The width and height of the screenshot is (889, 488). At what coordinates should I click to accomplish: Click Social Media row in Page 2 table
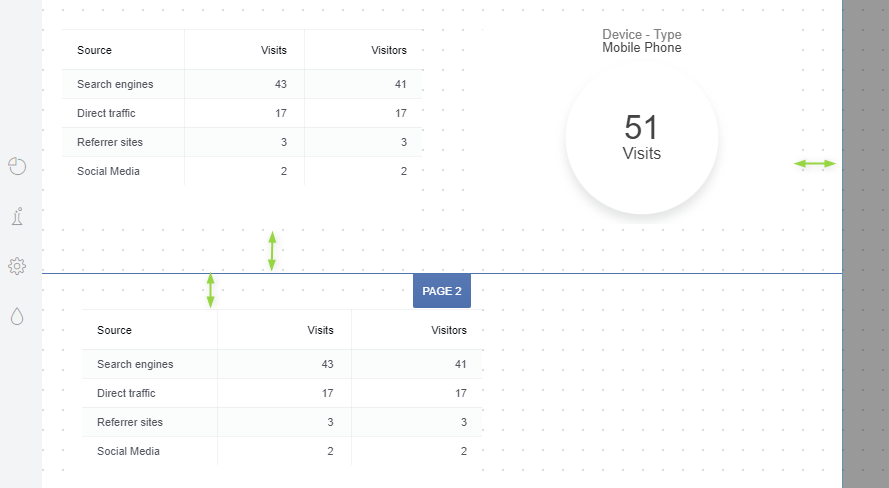pyautogui.click(x=128, y=451)
